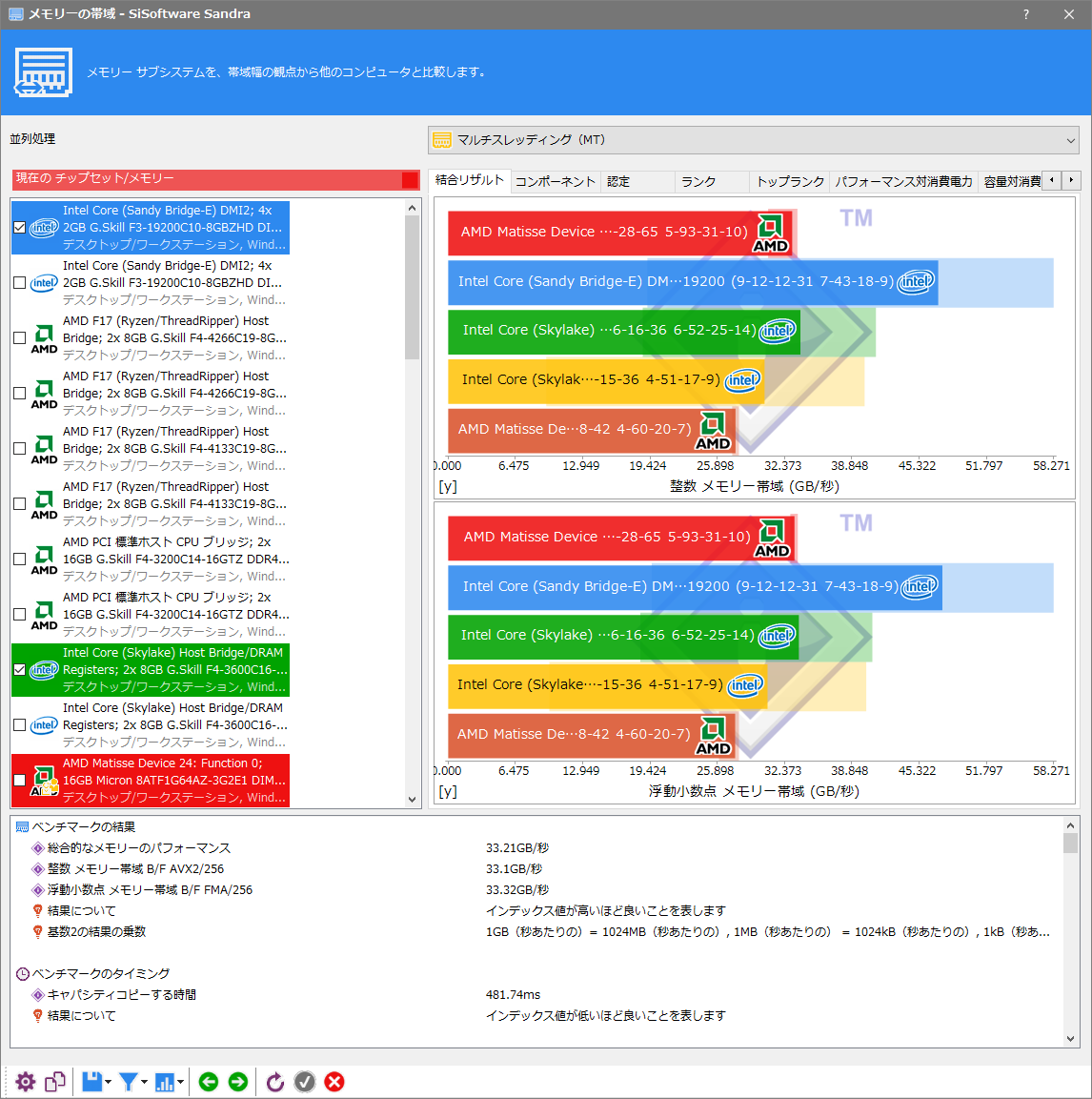Screen dimensions: 1092x1099
Task: Switch to the トップランク tab
Action: (789, 182)
